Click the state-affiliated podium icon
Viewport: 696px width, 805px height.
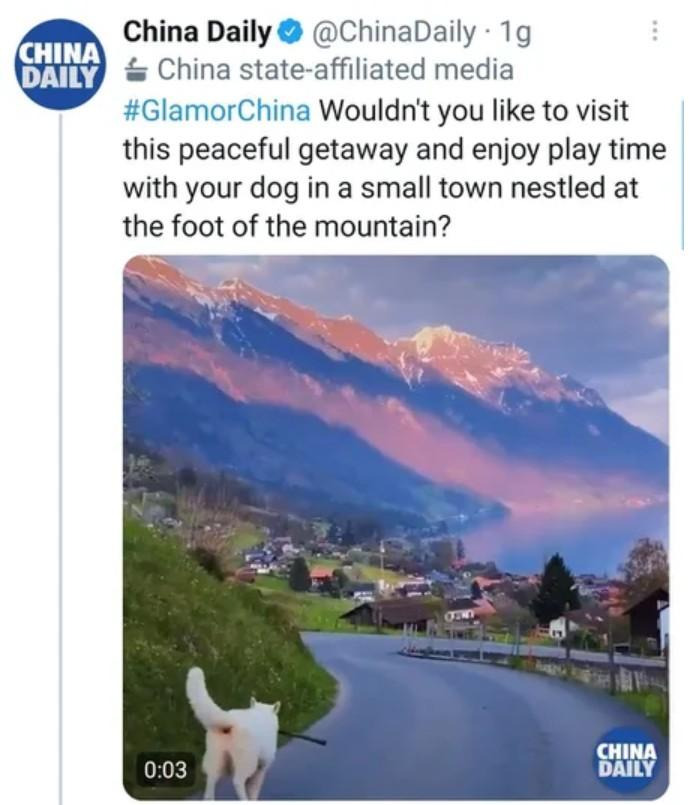tap(136, 70)
